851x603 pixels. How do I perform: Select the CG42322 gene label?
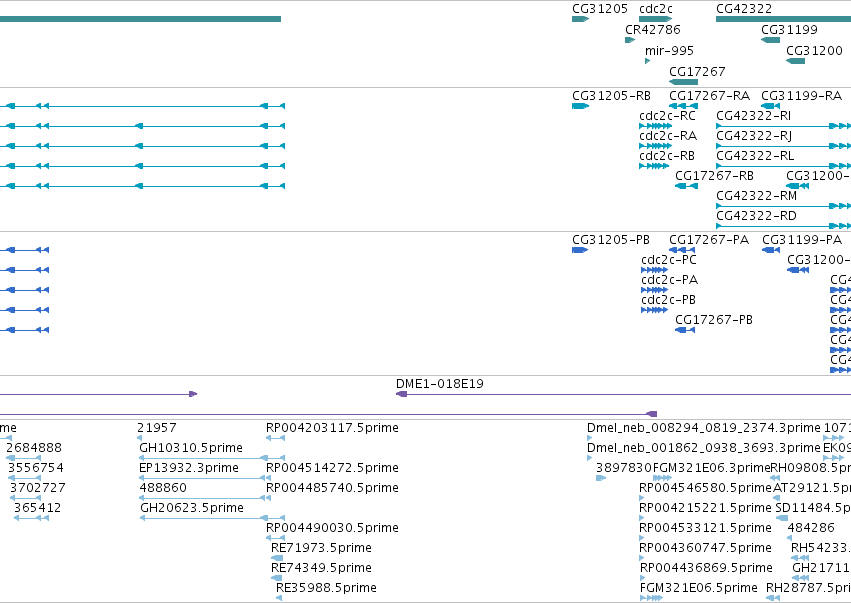(744, 9)
